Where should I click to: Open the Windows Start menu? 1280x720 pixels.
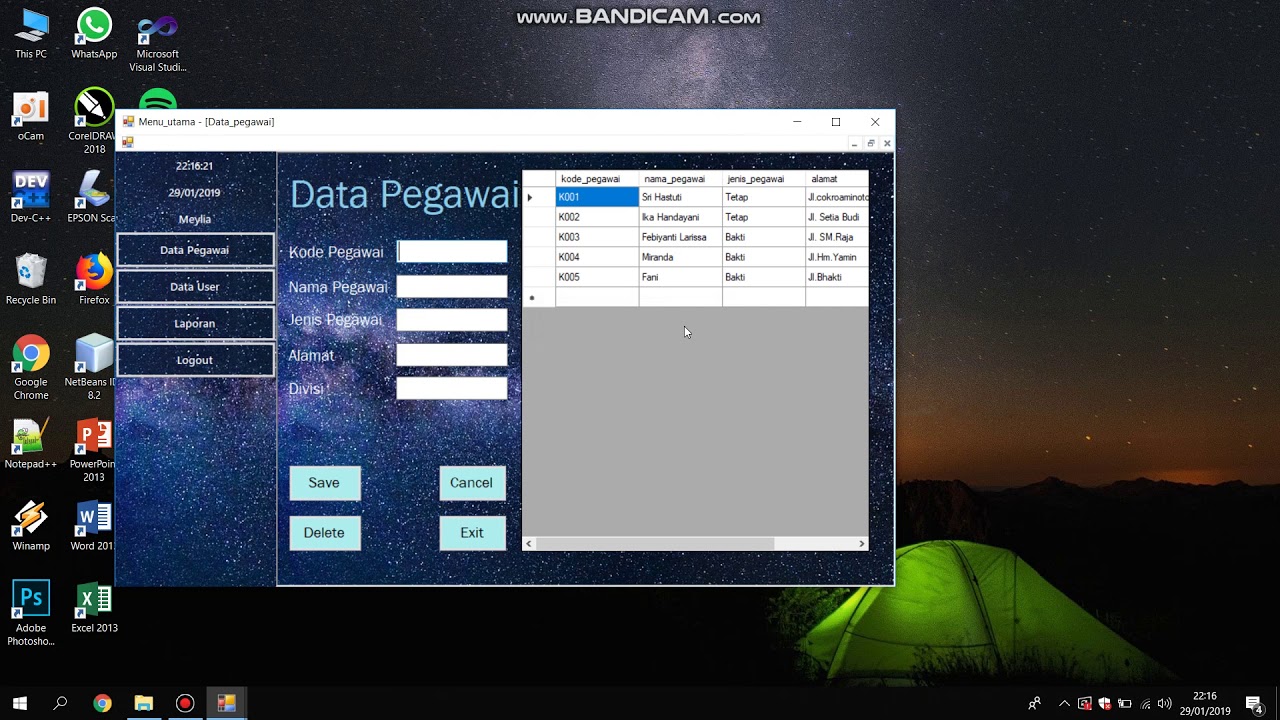[x=20, y=703]
